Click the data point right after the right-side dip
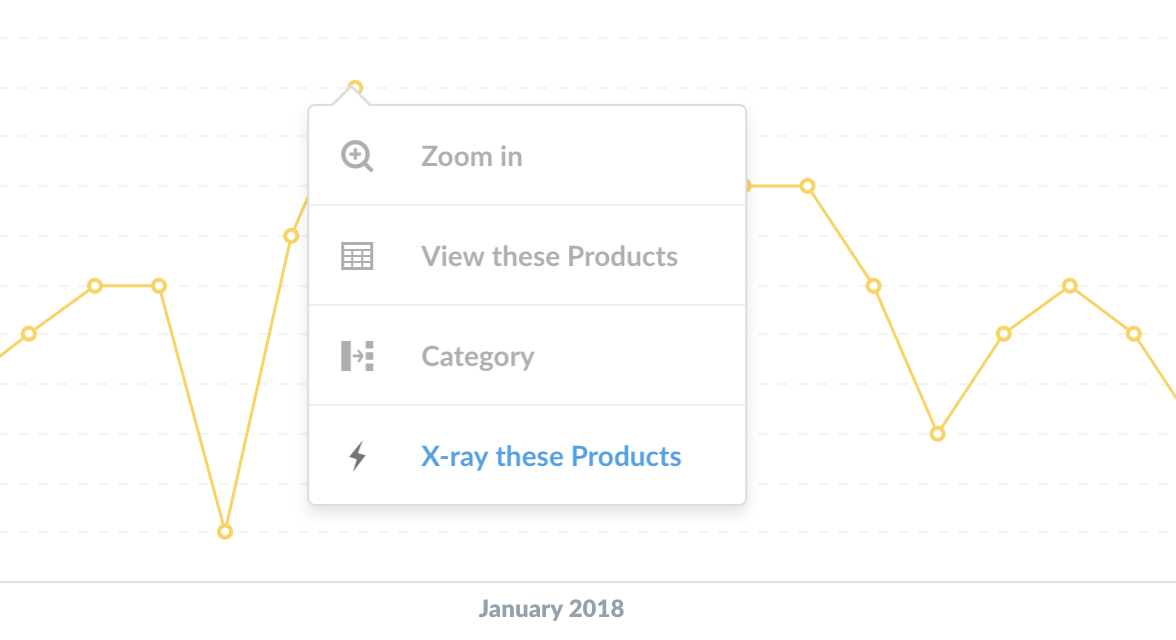This screenshot has width=1176, height=640. point(1003,333)
